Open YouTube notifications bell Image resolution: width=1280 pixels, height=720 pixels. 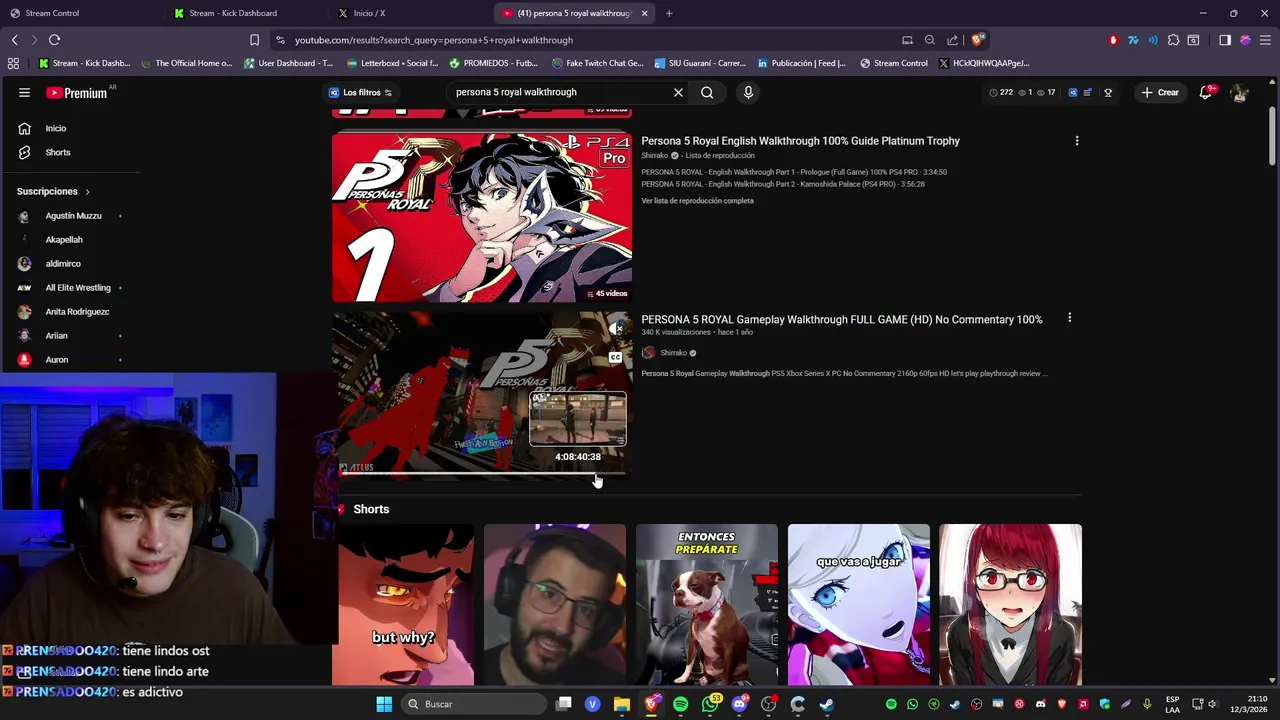(1206, 92)
